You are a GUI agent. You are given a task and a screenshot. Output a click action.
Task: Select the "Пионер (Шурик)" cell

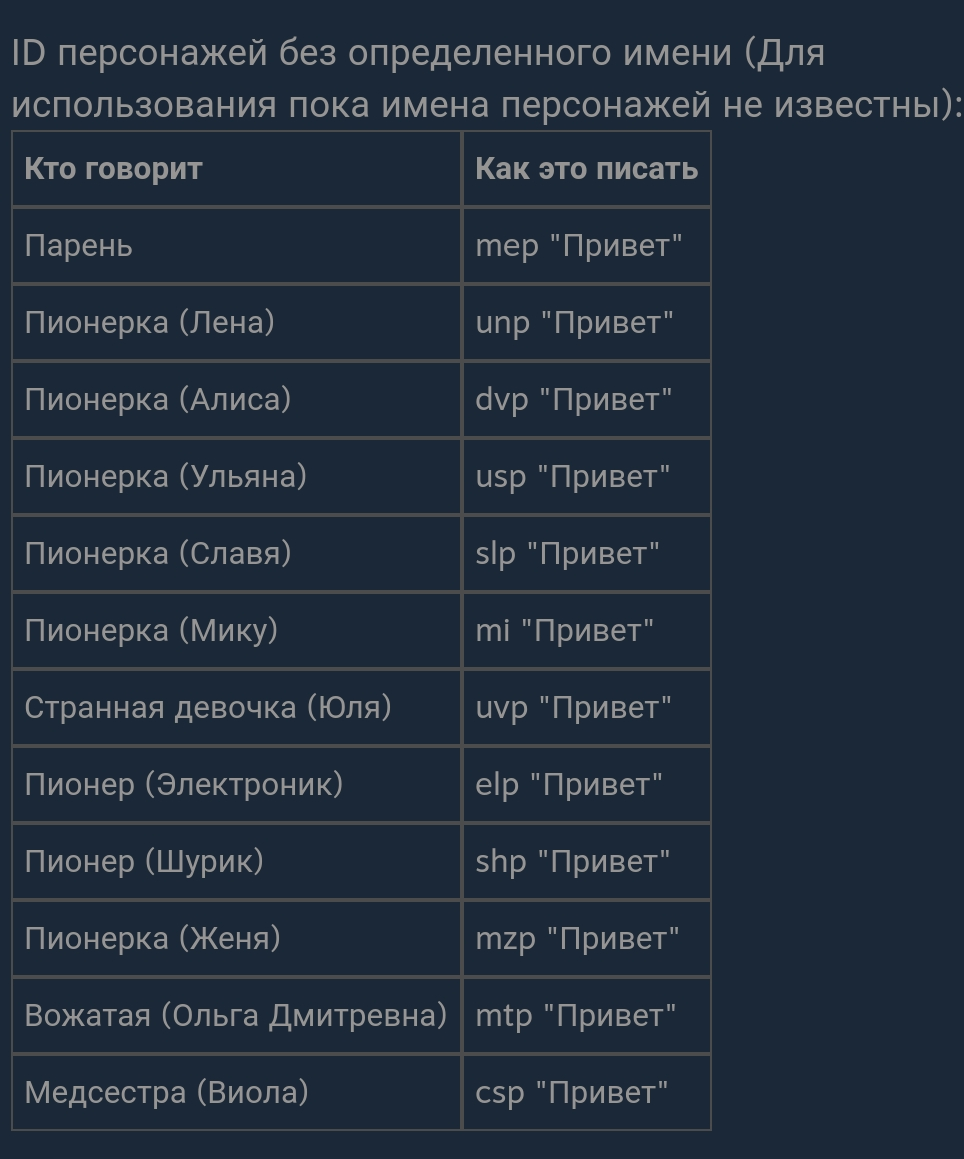pos(143,862)
